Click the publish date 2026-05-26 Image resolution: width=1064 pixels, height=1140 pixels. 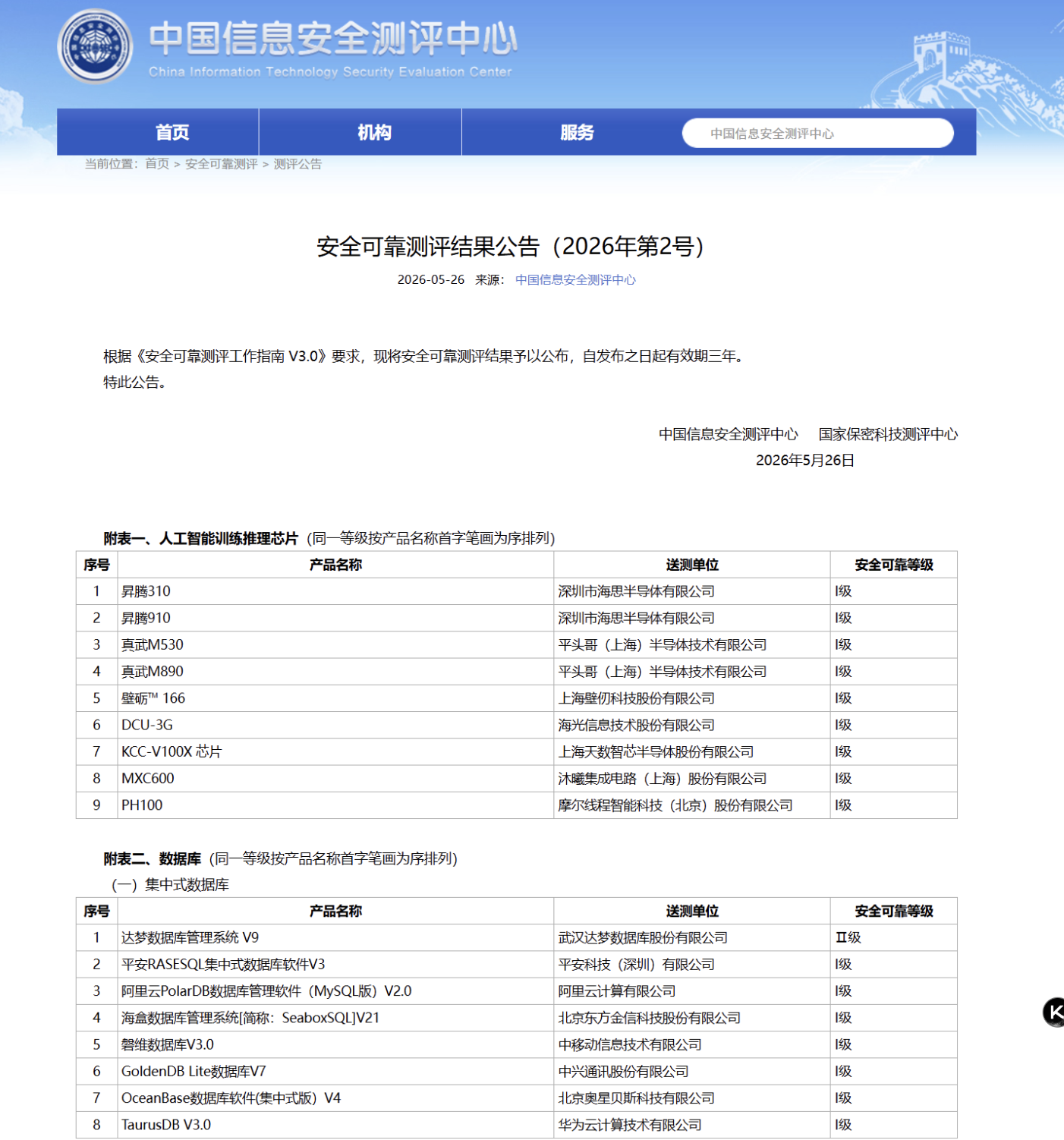click(431, 280)
